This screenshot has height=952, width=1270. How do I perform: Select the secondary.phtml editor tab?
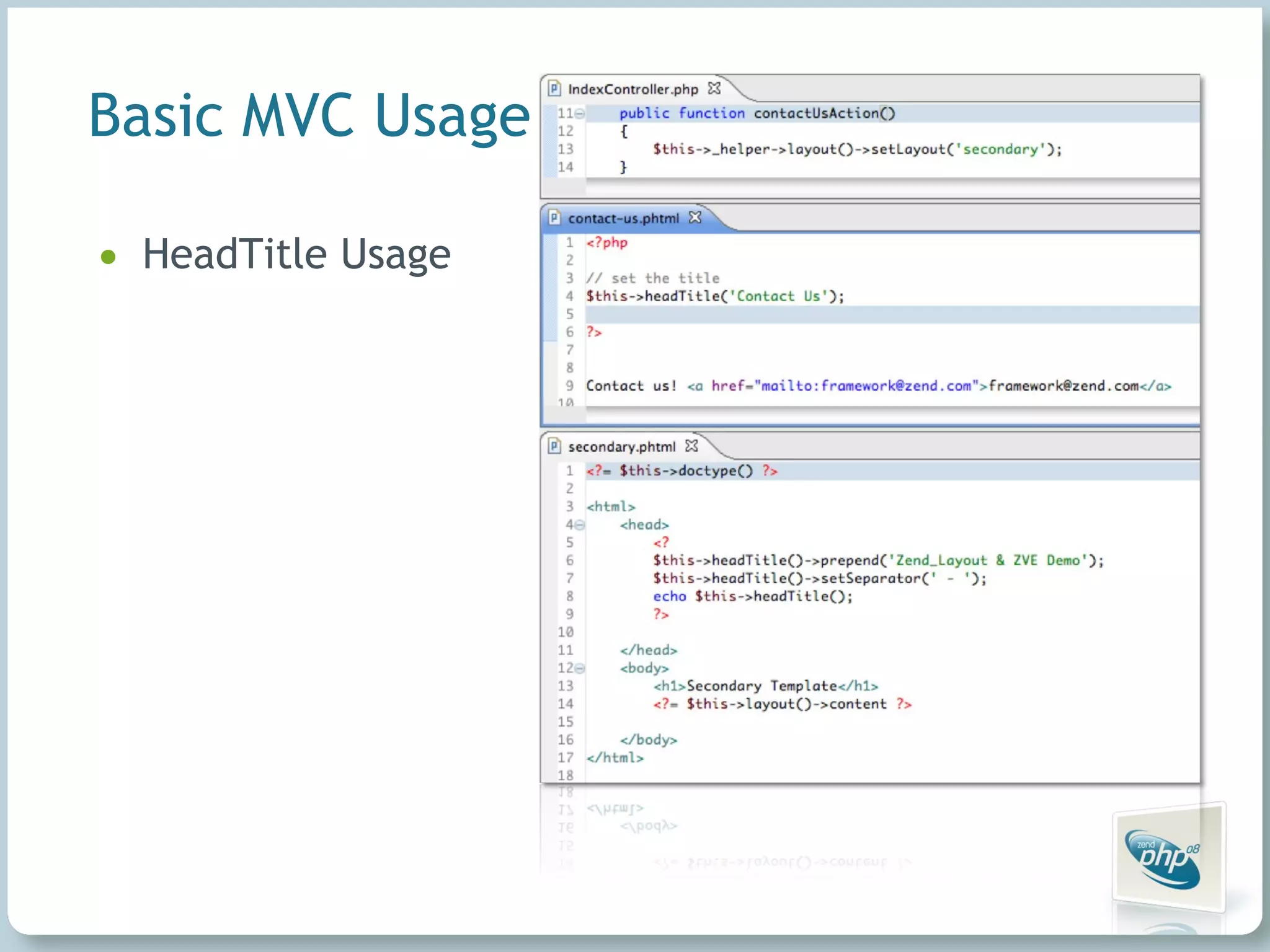[x=622, y=446]
